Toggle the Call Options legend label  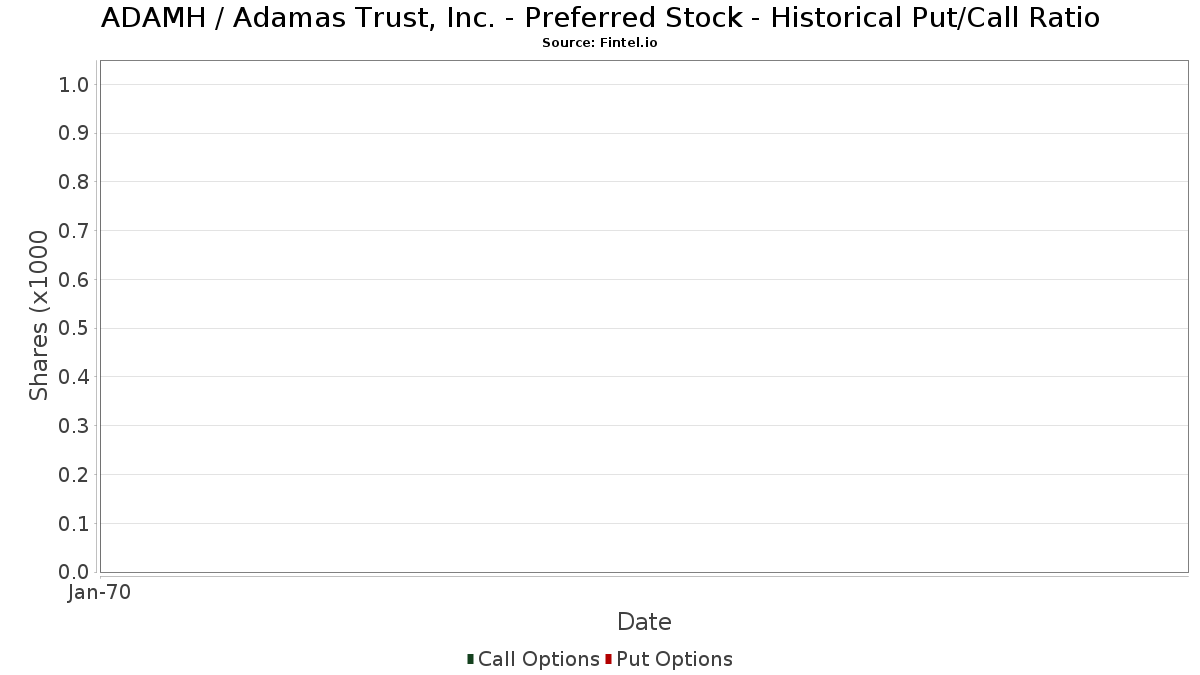pyautogui.click(x=538, y=659)
